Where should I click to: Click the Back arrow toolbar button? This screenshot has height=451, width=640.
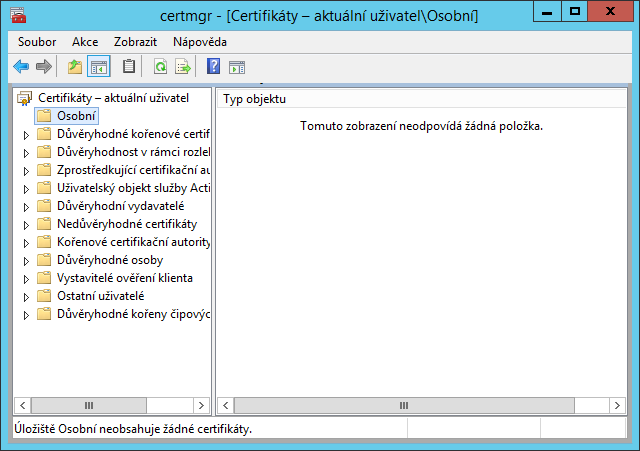pos(21,67)
